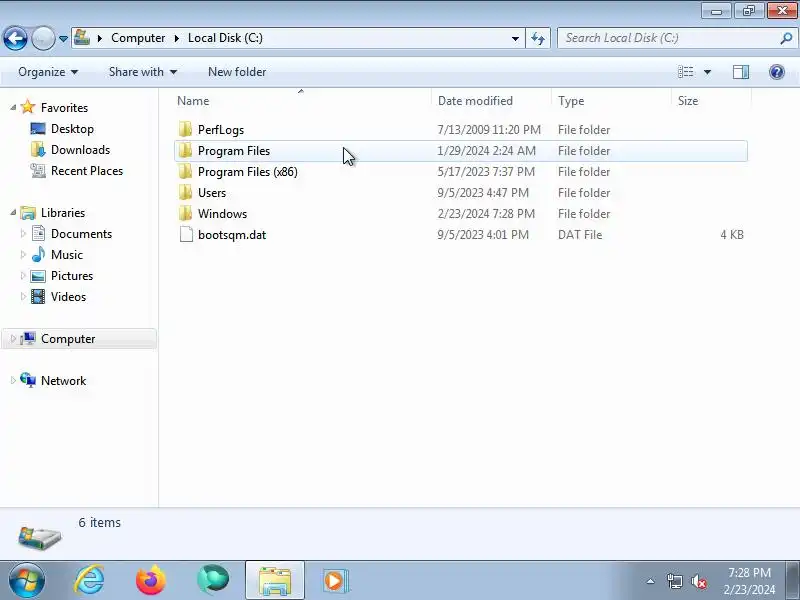
Task: Select the Program Files (x86) folder icon
Action: (x=186, y=171)
